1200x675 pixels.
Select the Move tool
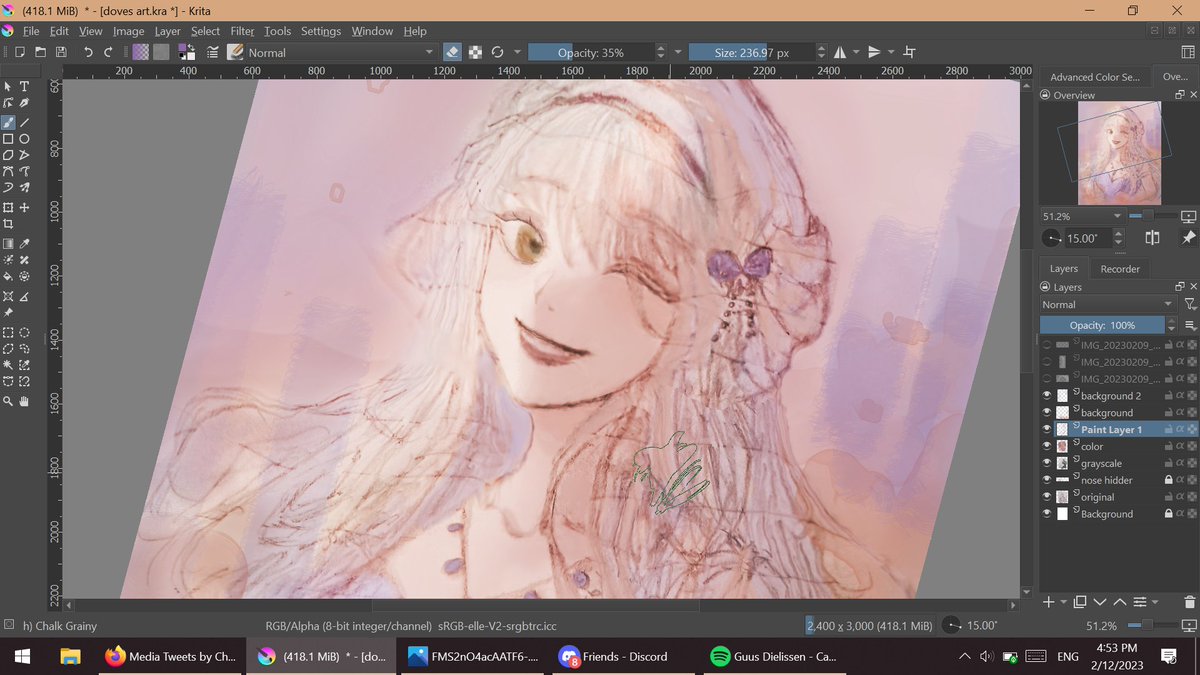pyautogui.click(x=24, y=207)
